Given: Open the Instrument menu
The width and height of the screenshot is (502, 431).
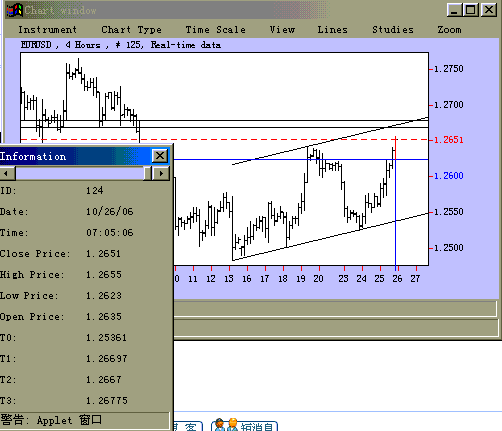Looking at the screenshot, I should 47,30.
